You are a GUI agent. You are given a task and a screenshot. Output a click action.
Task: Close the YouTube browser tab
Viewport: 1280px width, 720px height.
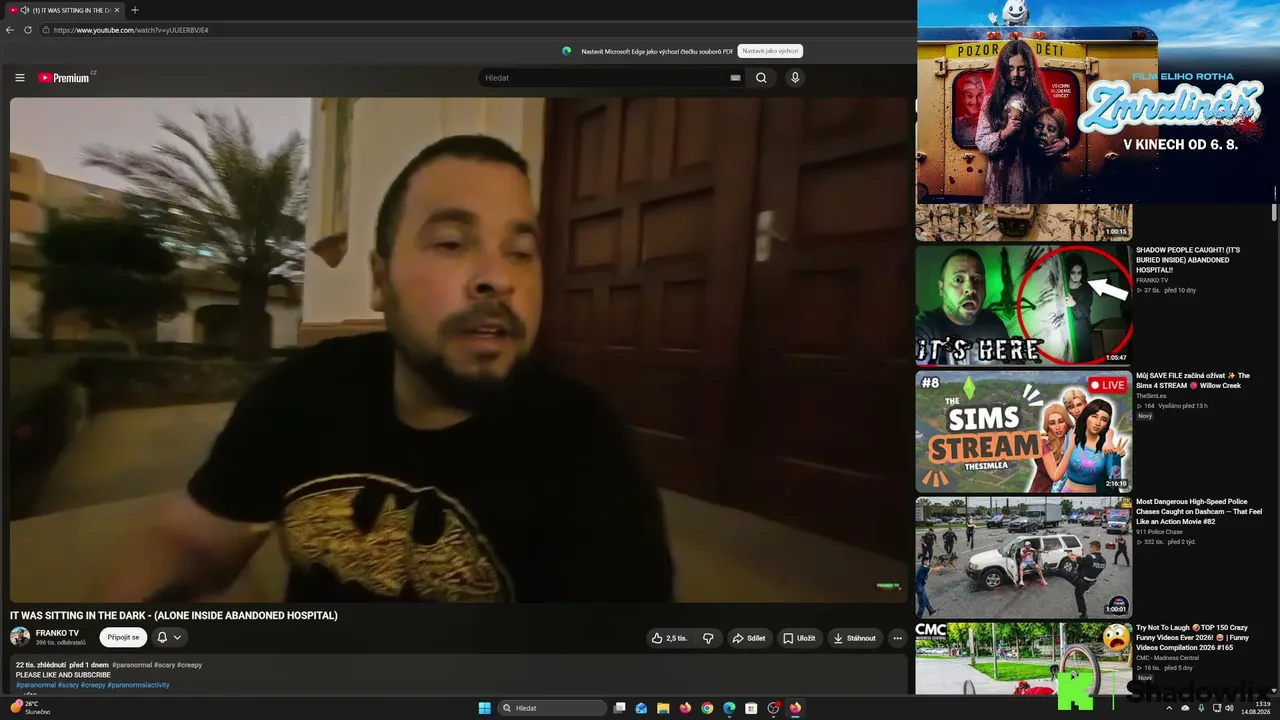pos(117,10)
